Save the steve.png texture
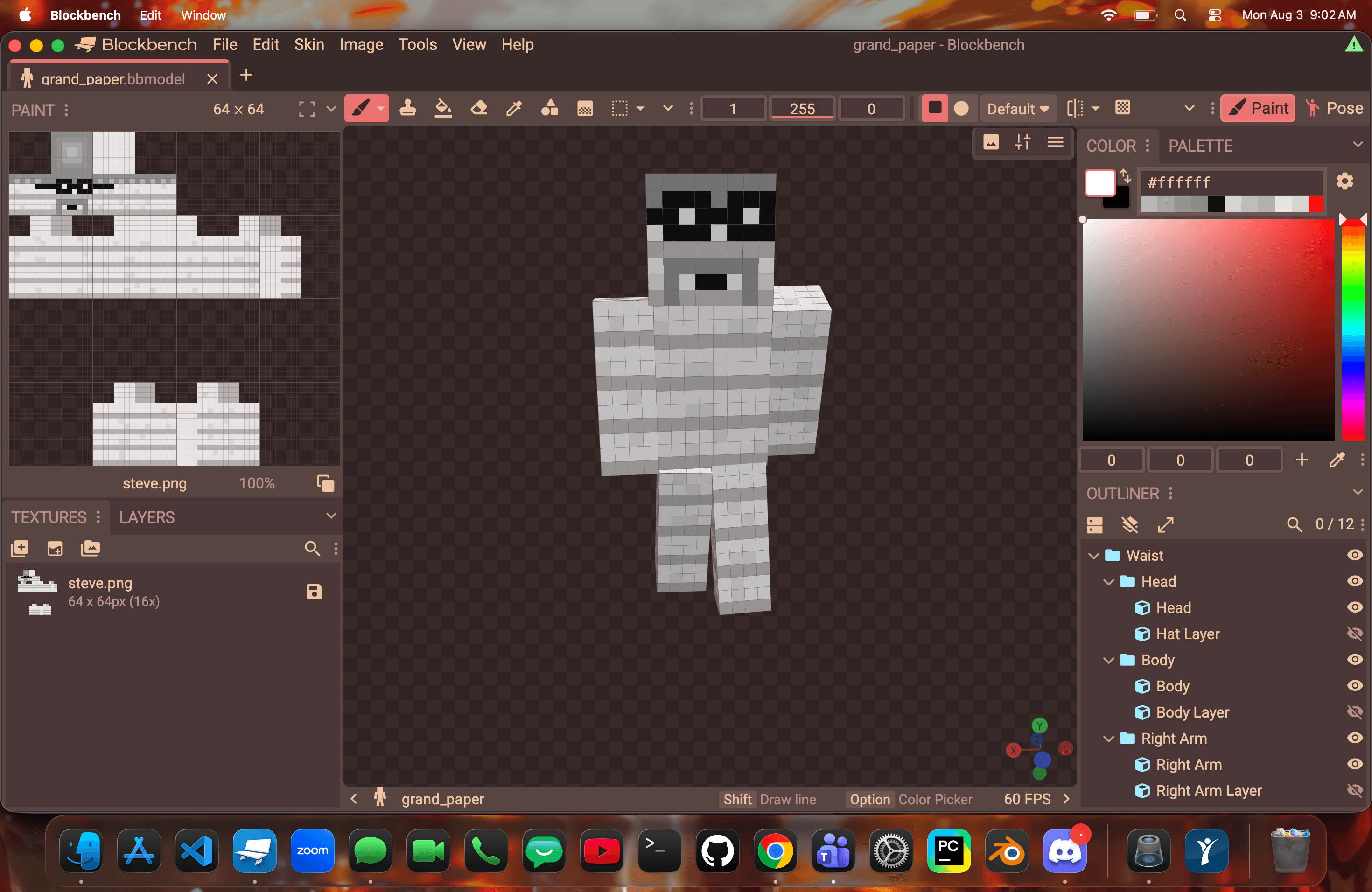This screenshot has height=892, width=1372. pyautogui.click(x=314, y=591)
